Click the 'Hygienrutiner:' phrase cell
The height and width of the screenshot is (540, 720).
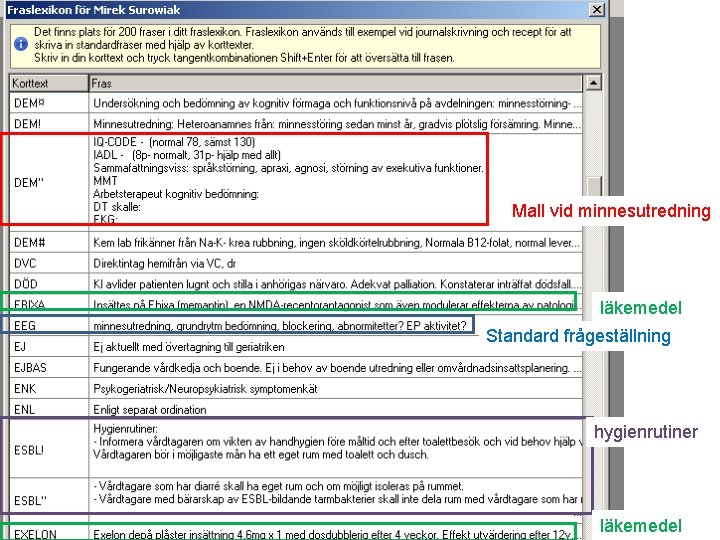[x=336, y=449]
